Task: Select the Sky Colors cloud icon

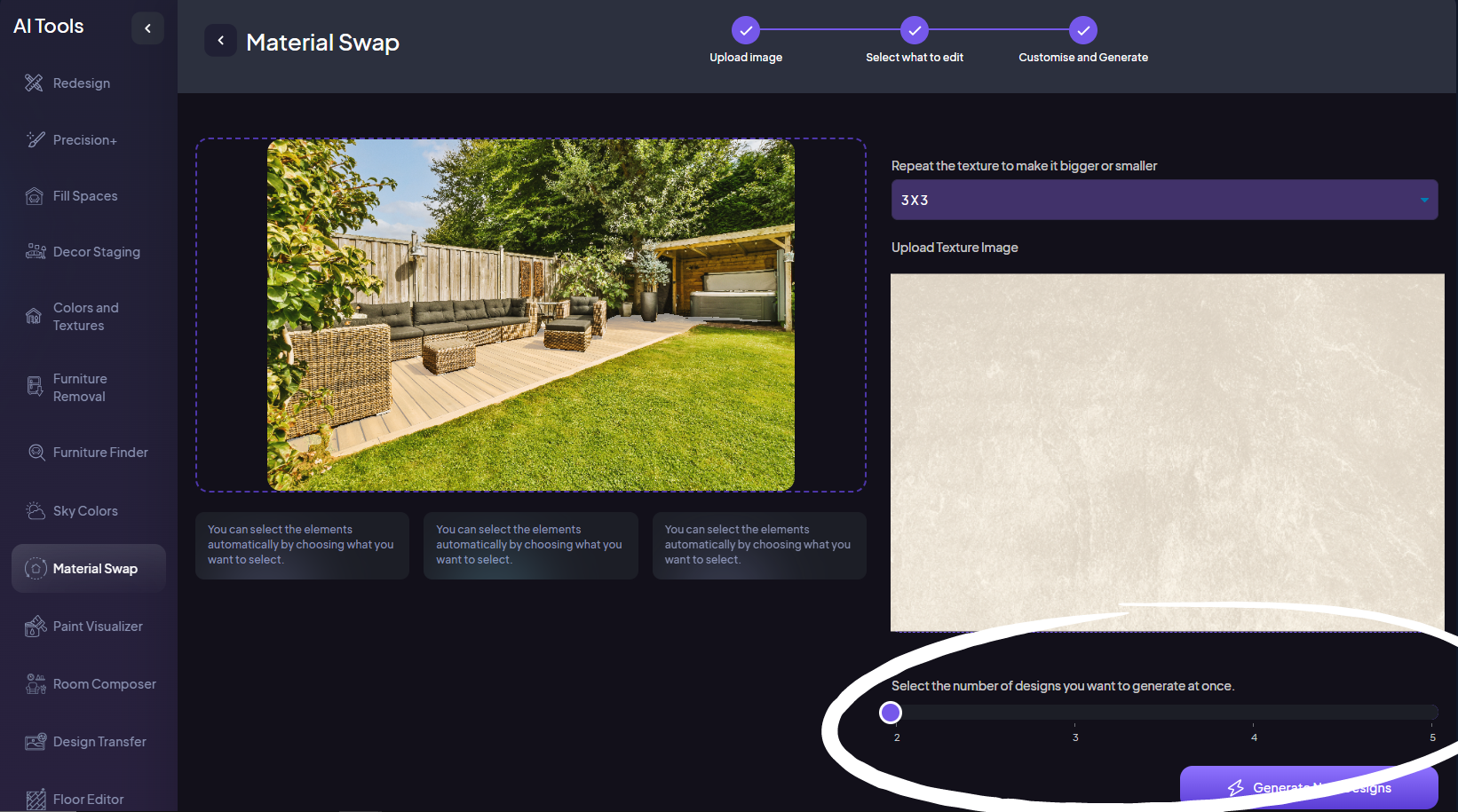Action: point(36,511)
